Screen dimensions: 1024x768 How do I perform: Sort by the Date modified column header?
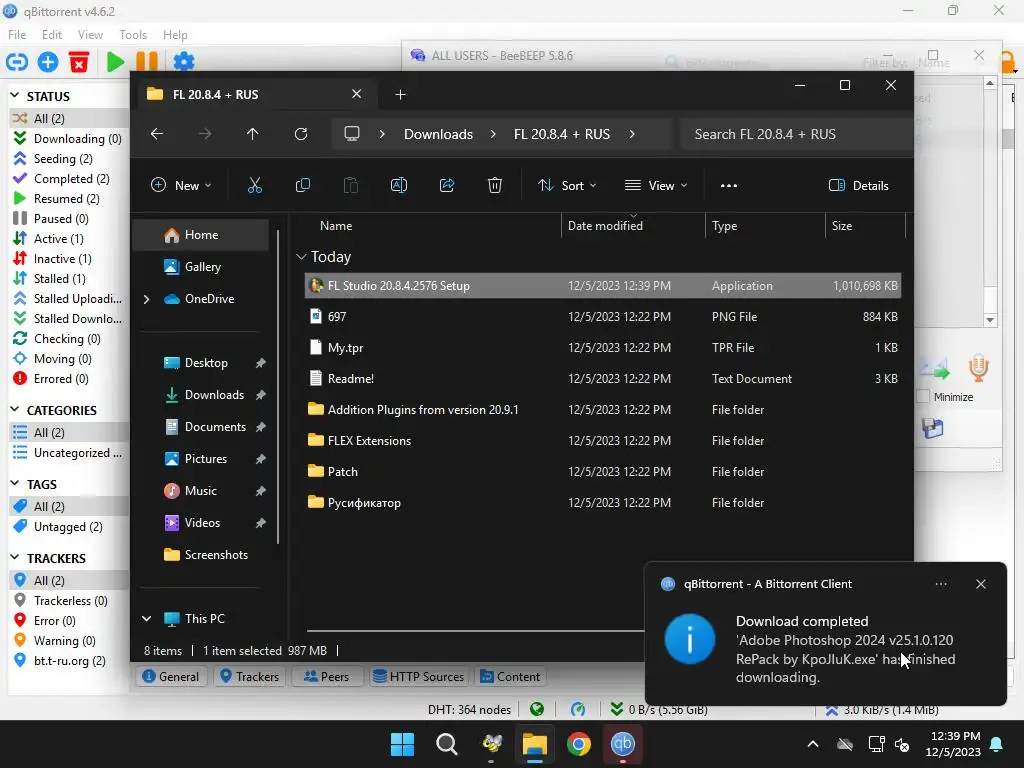(632, 226)
